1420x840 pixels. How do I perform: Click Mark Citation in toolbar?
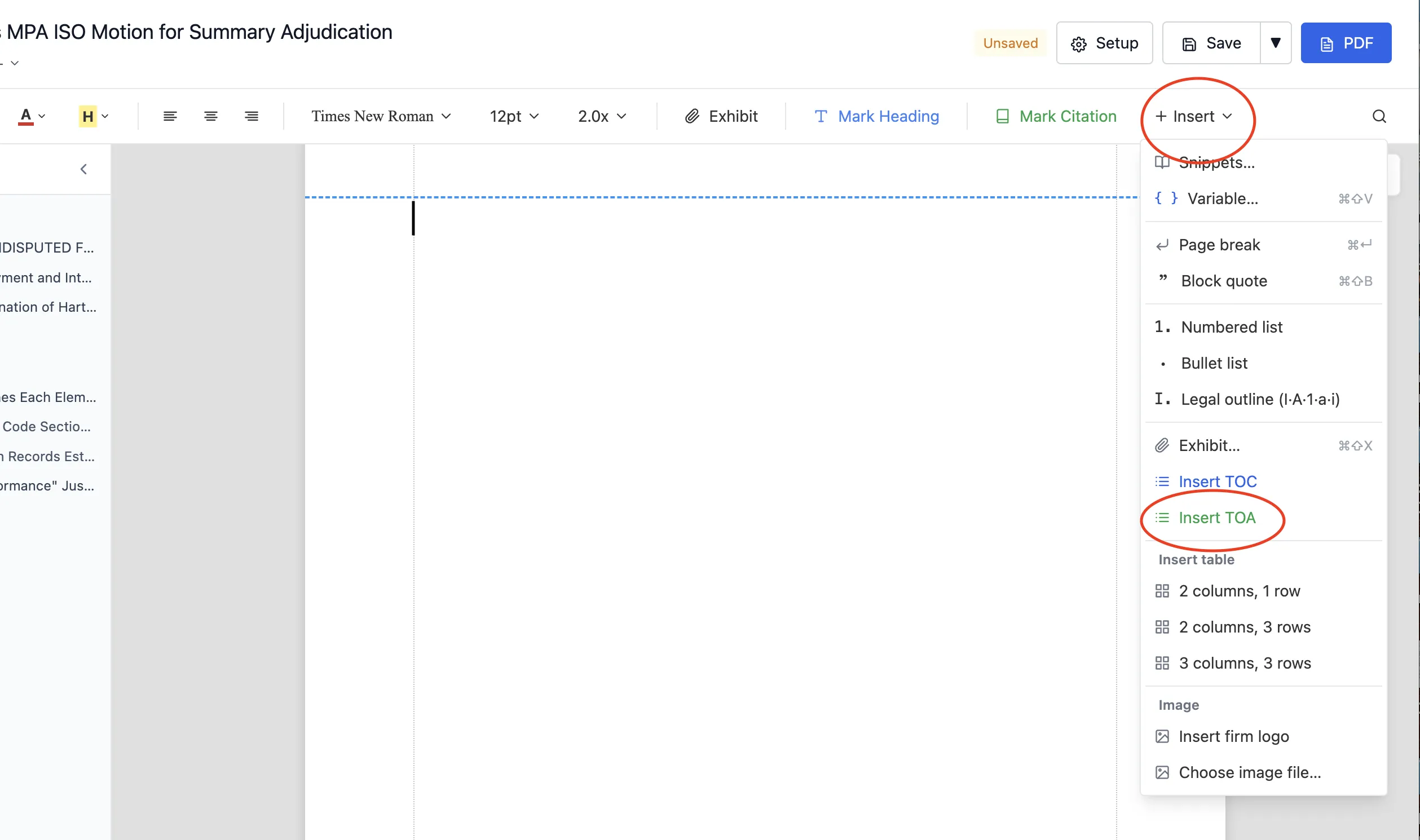[1056, 116]
